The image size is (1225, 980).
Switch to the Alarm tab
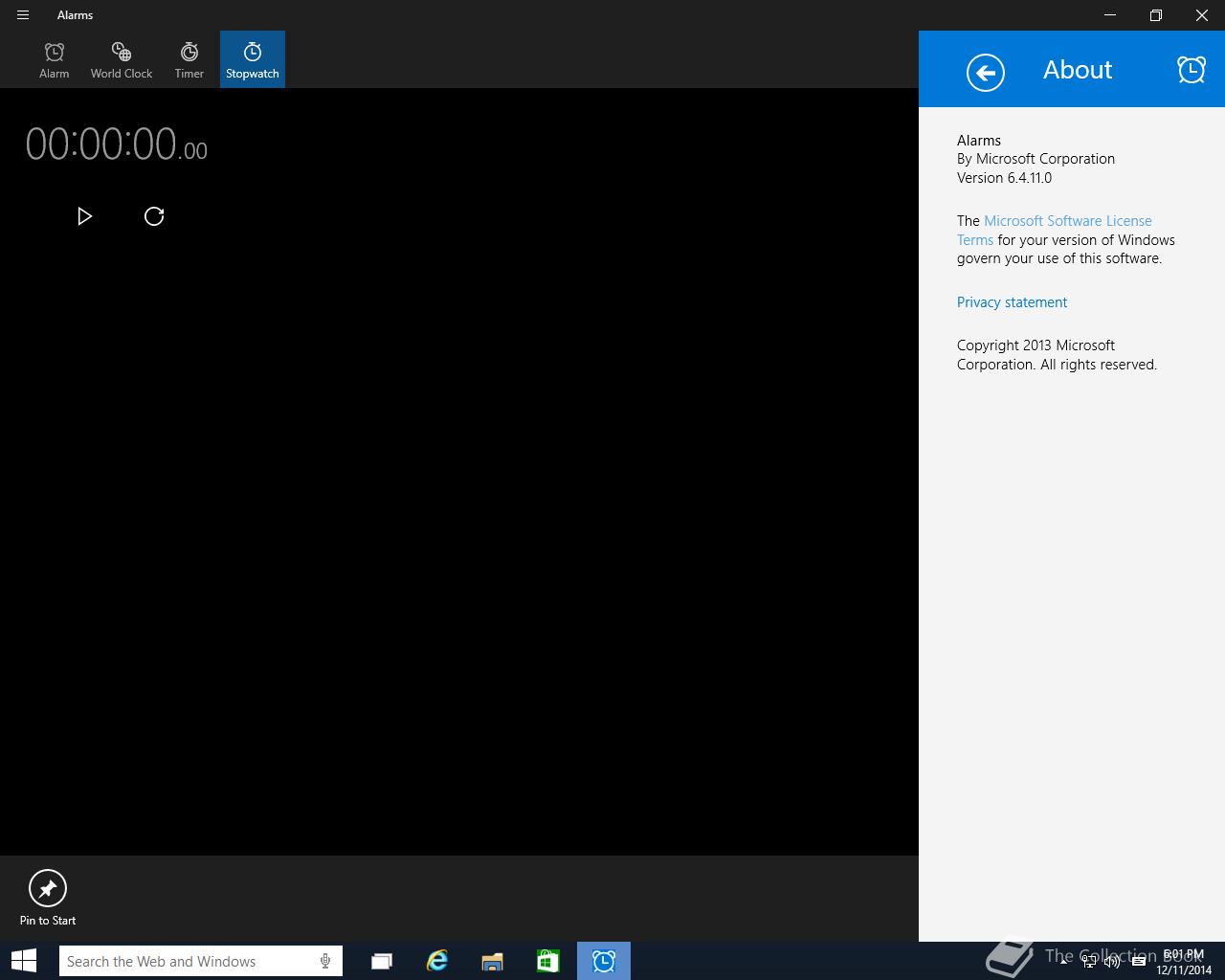[55, 59]
